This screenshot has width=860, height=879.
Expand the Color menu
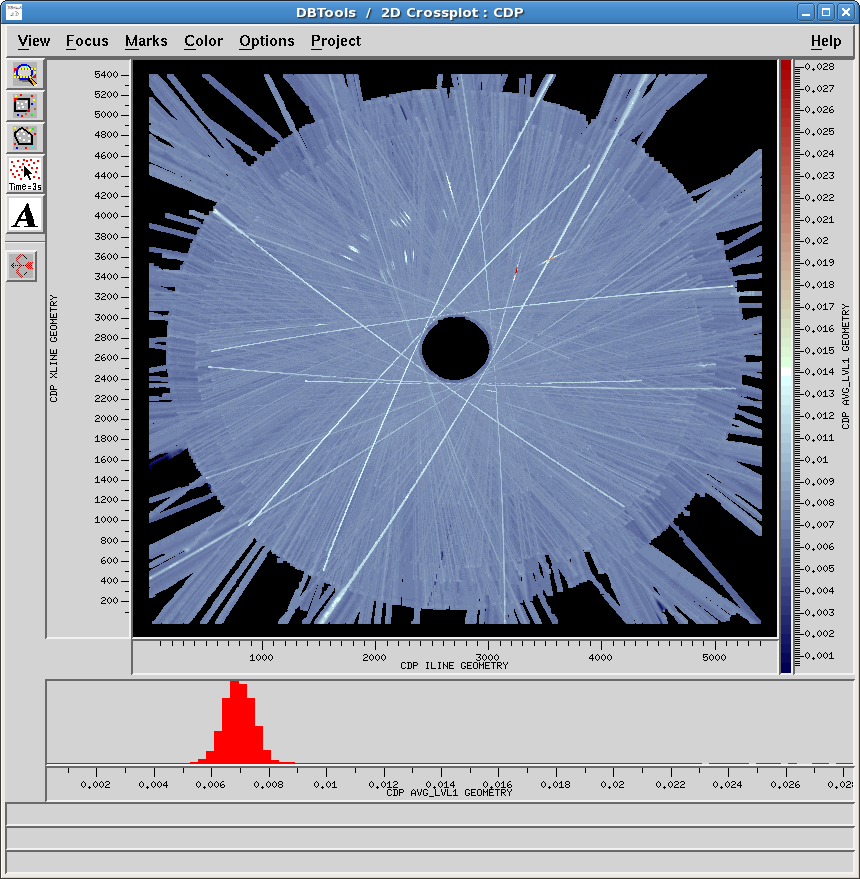[x=204, y=41]
